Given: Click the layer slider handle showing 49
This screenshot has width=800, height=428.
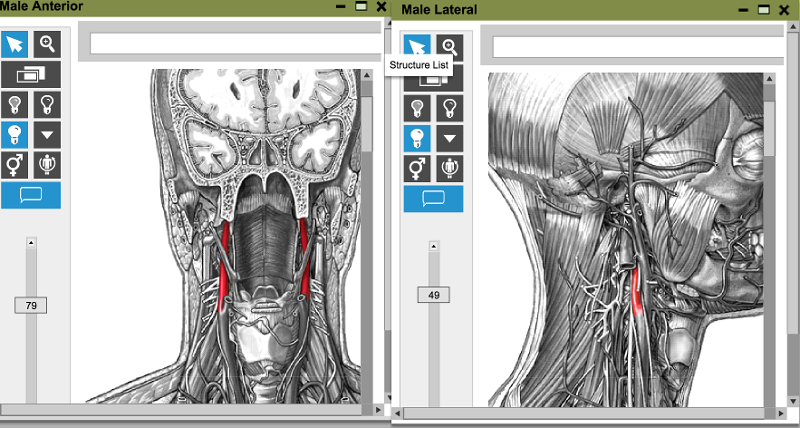Looking at the screenshot, I should tap(434, 295).
